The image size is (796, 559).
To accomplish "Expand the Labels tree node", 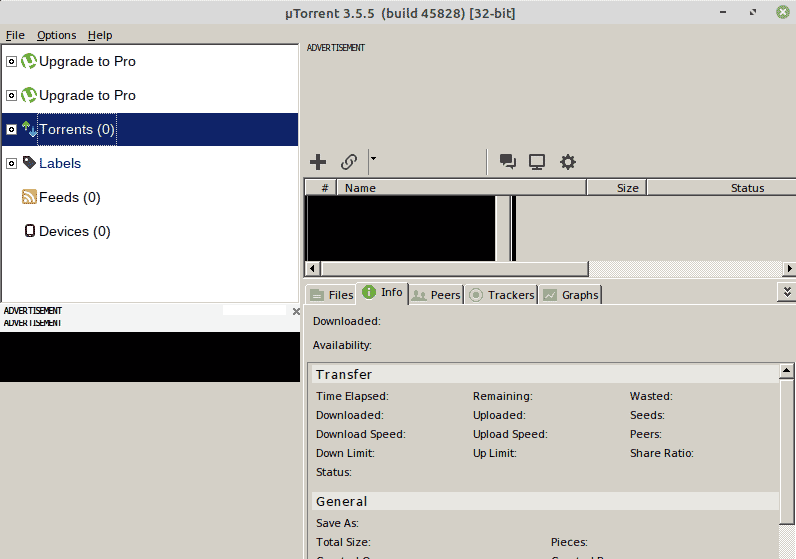I will tap(11, 163).
